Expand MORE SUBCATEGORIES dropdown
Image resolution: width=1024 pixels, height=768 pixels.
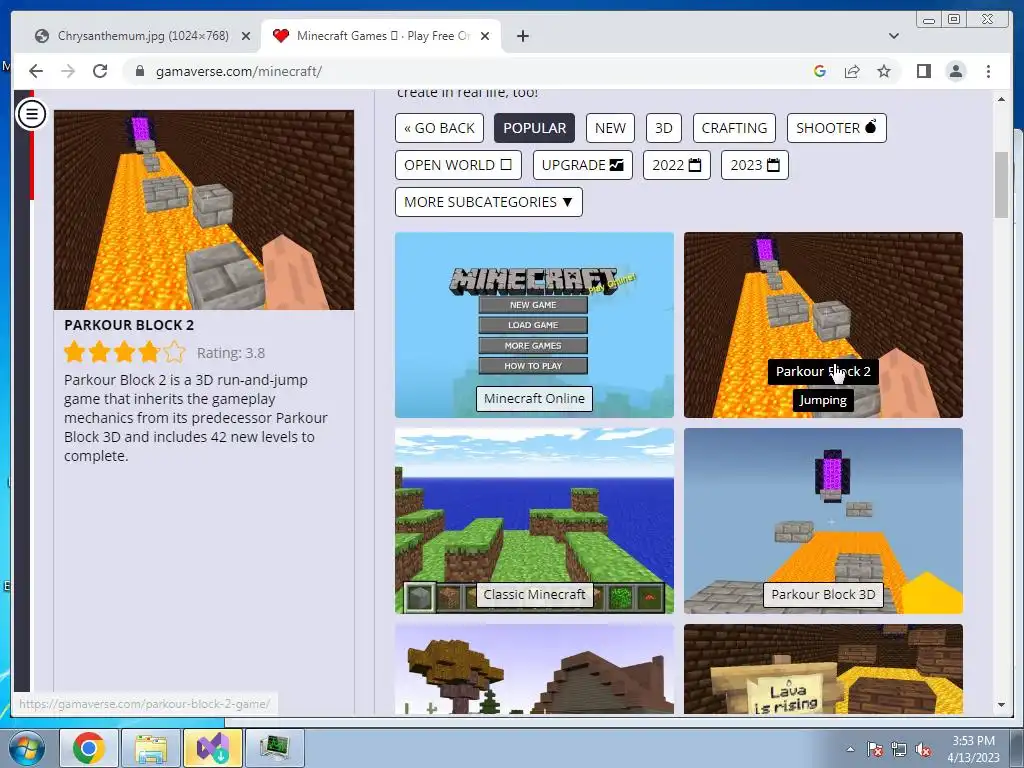[488, 202]
